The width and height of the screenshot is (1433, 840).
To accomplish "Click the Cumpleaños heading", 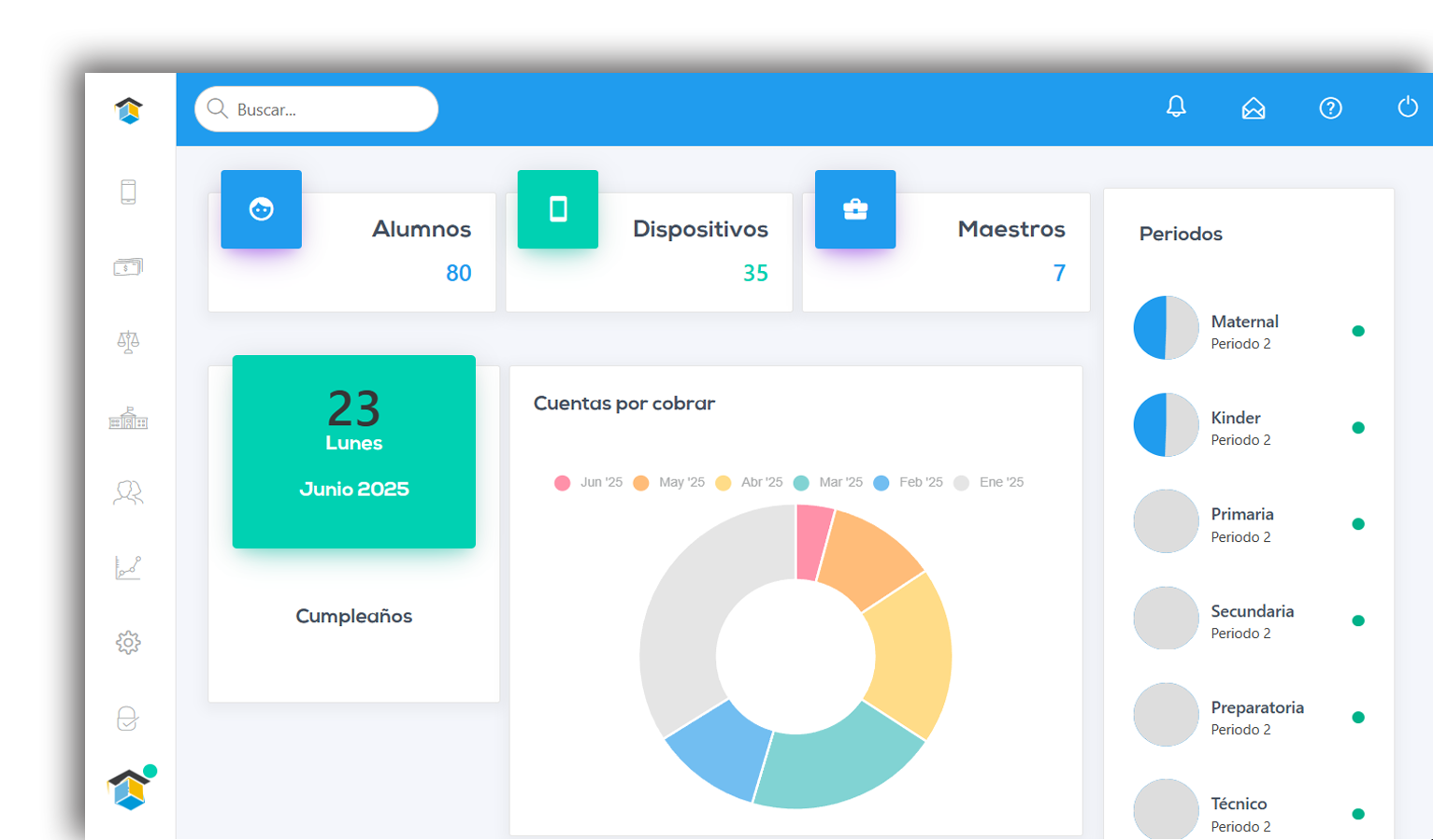I will point(354,617).
